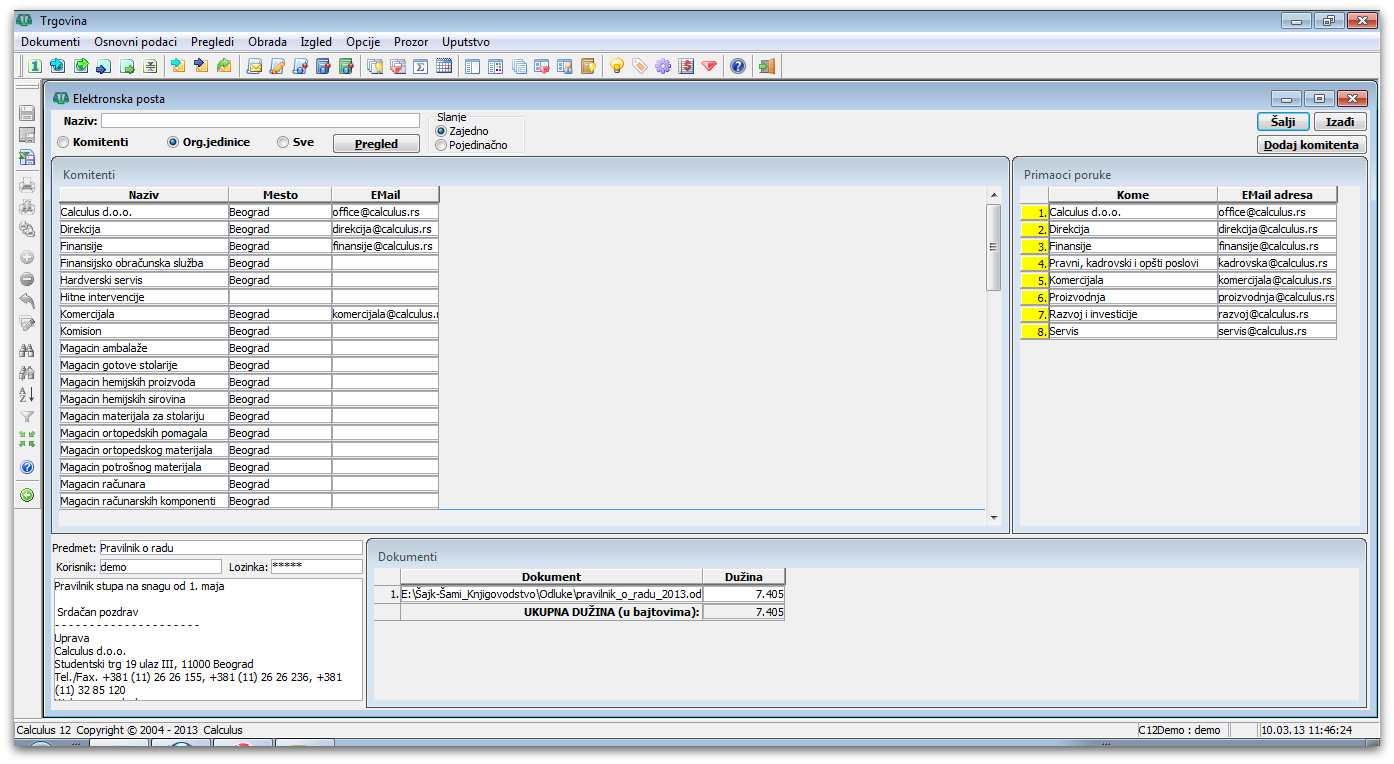This screenshot has height=764, width=1394.
Task: Click the Dodaj komitenta button
Action: (1311, 144)
